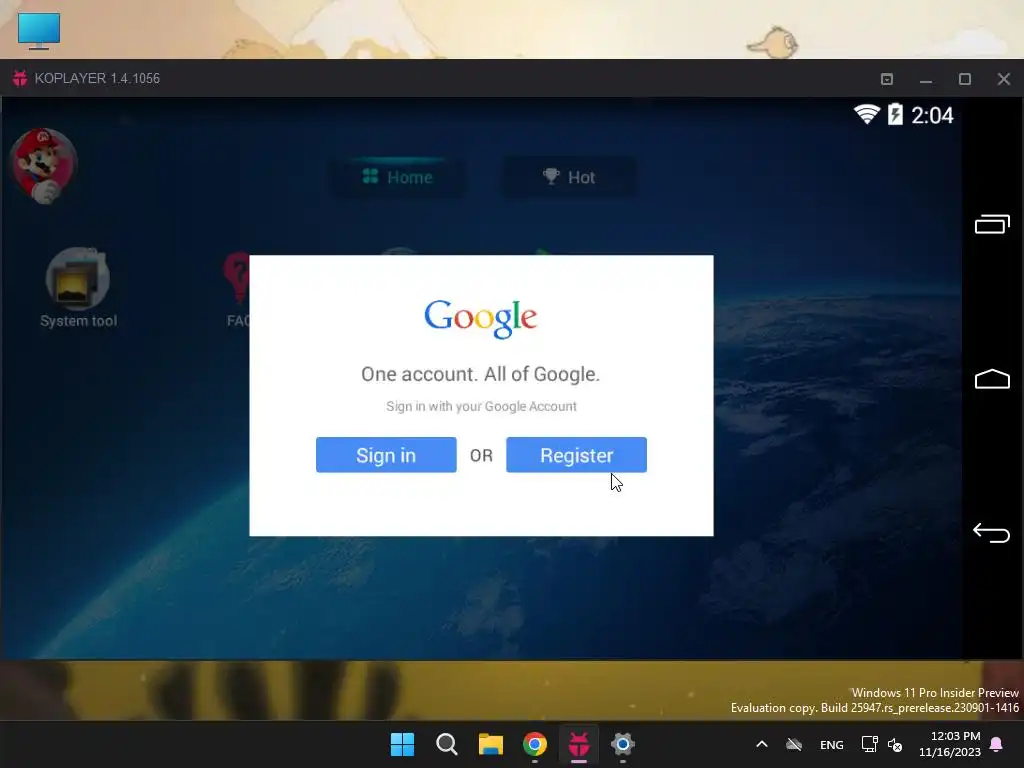Click the Sign in button
Viewport: 1024px width, 768px height.
386,455
